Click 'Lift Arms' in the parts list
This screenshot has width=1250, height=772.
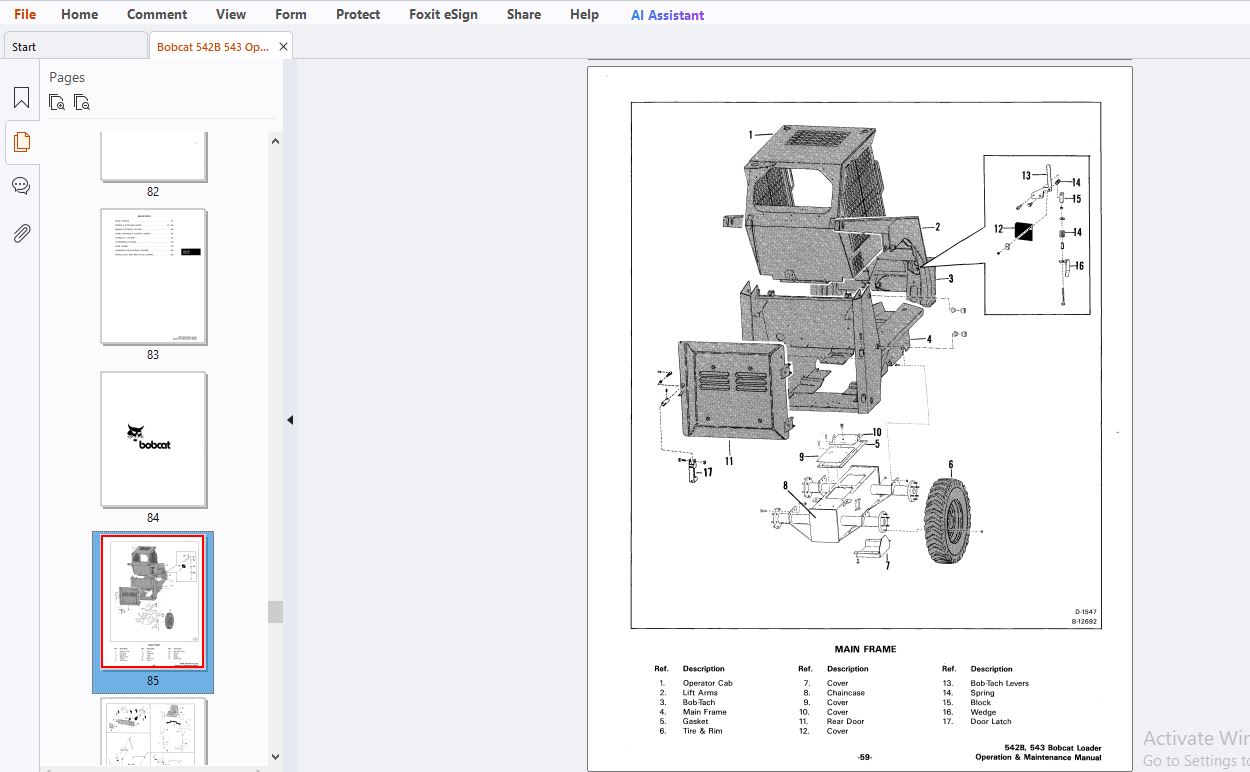pos(700,693)
